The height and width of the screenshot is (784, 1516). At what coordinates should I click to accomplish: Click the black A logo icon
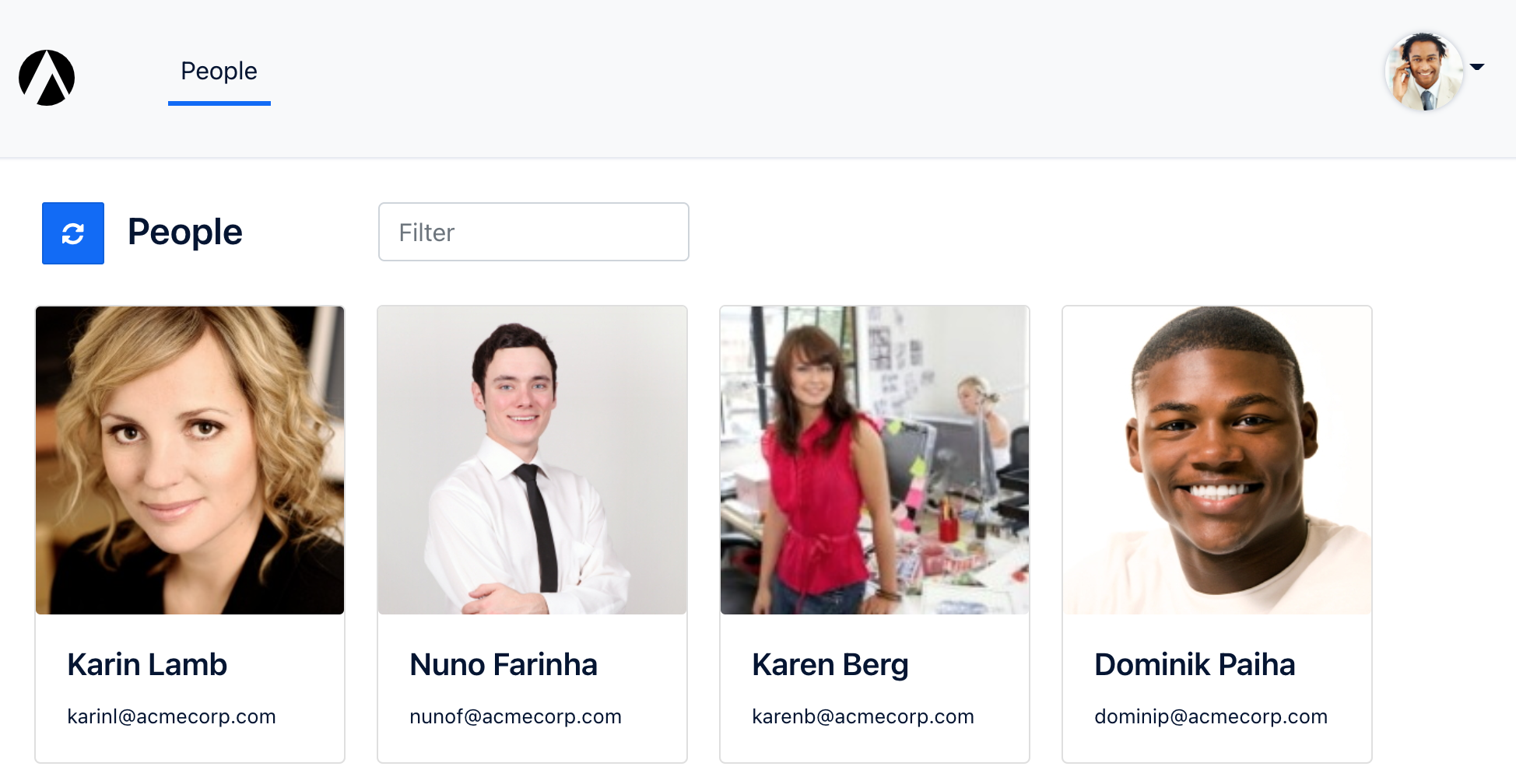[x=47, y=78]
